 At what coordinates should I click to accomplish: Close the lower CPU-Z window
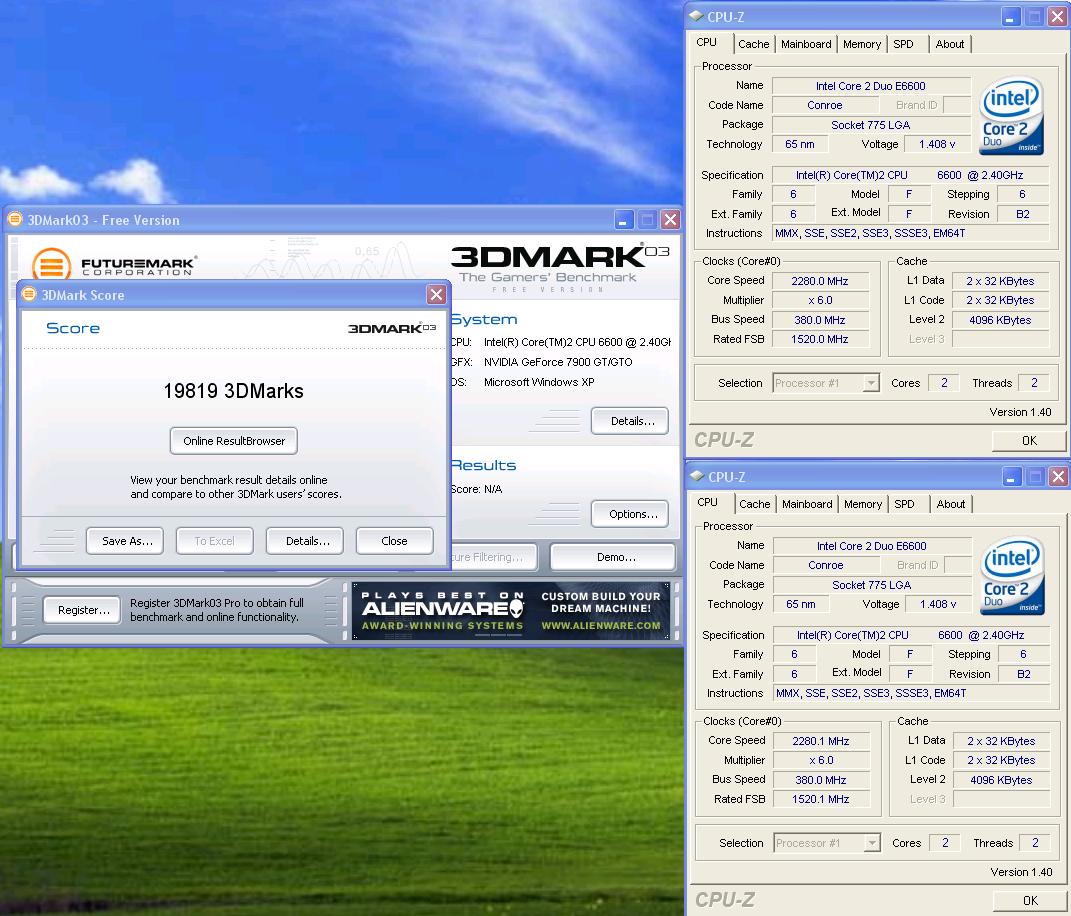pos(1058,477)
